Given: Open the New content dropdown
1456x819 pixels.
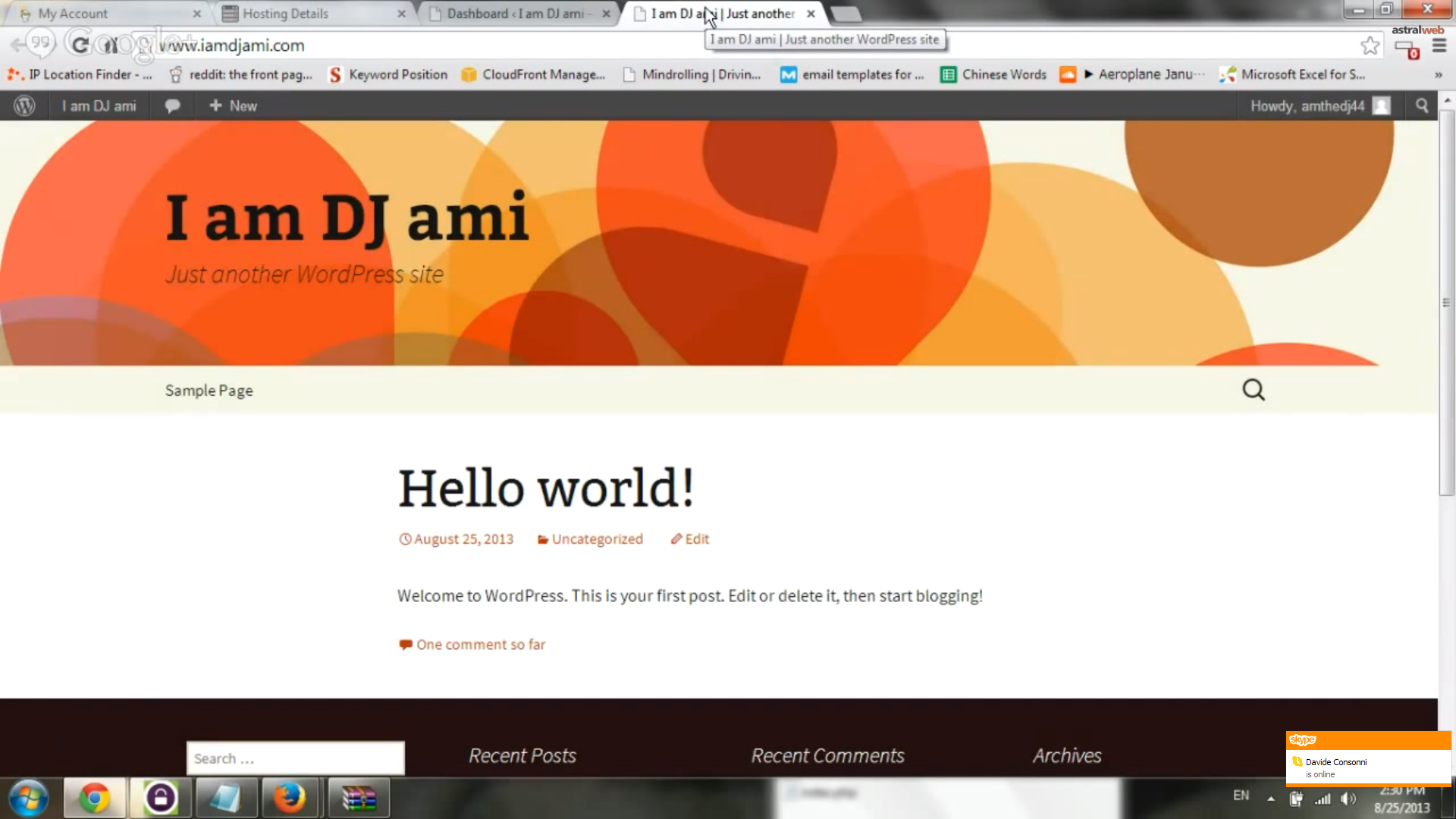Looking at the screenshot, I should pos(233,106).
